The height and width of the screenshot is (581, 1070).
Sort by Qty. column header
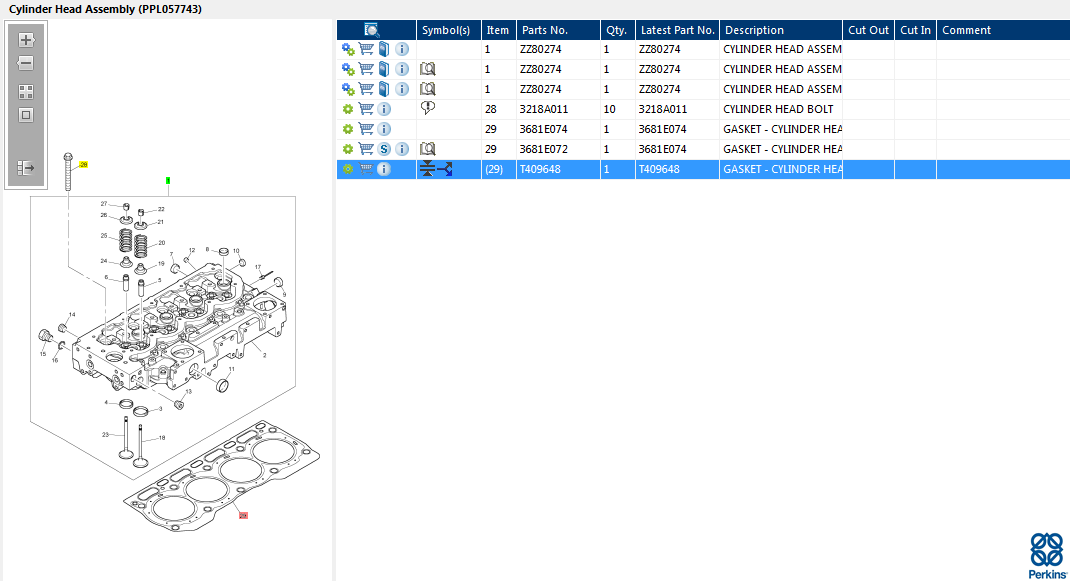tap(618, 30)
